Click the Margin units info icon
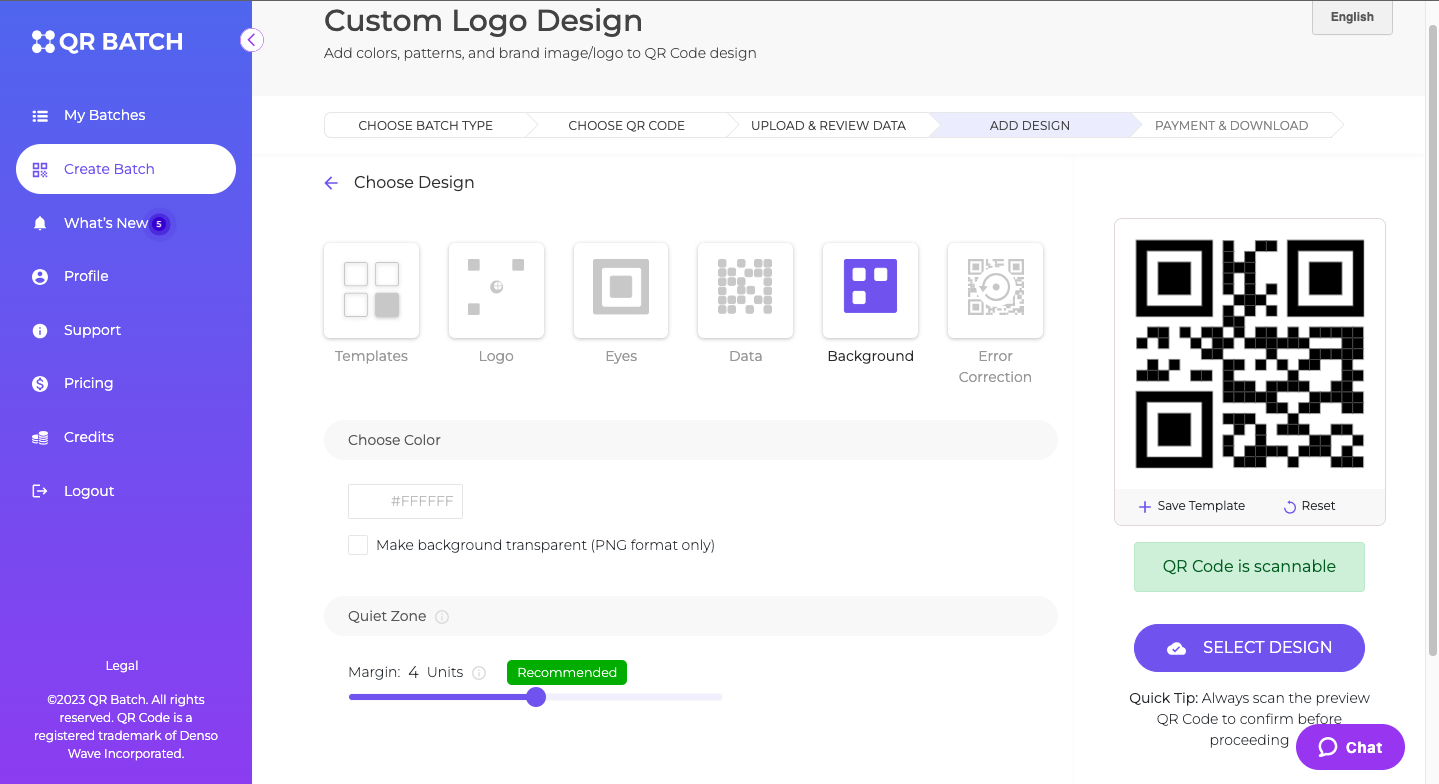 point(479,673)
